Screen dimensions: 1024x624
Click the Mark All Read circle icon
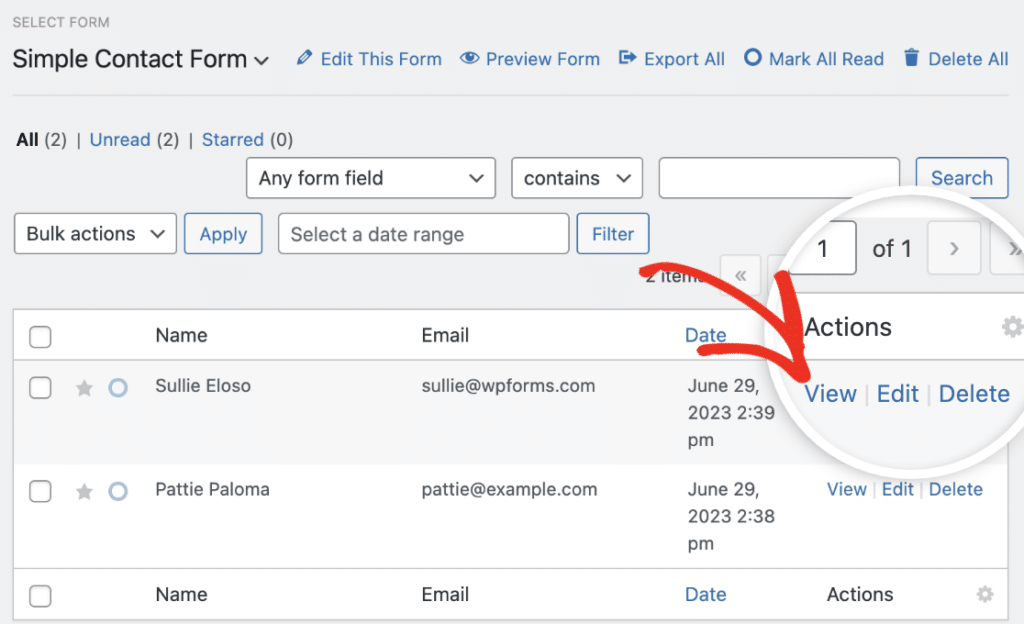[752, 59]
